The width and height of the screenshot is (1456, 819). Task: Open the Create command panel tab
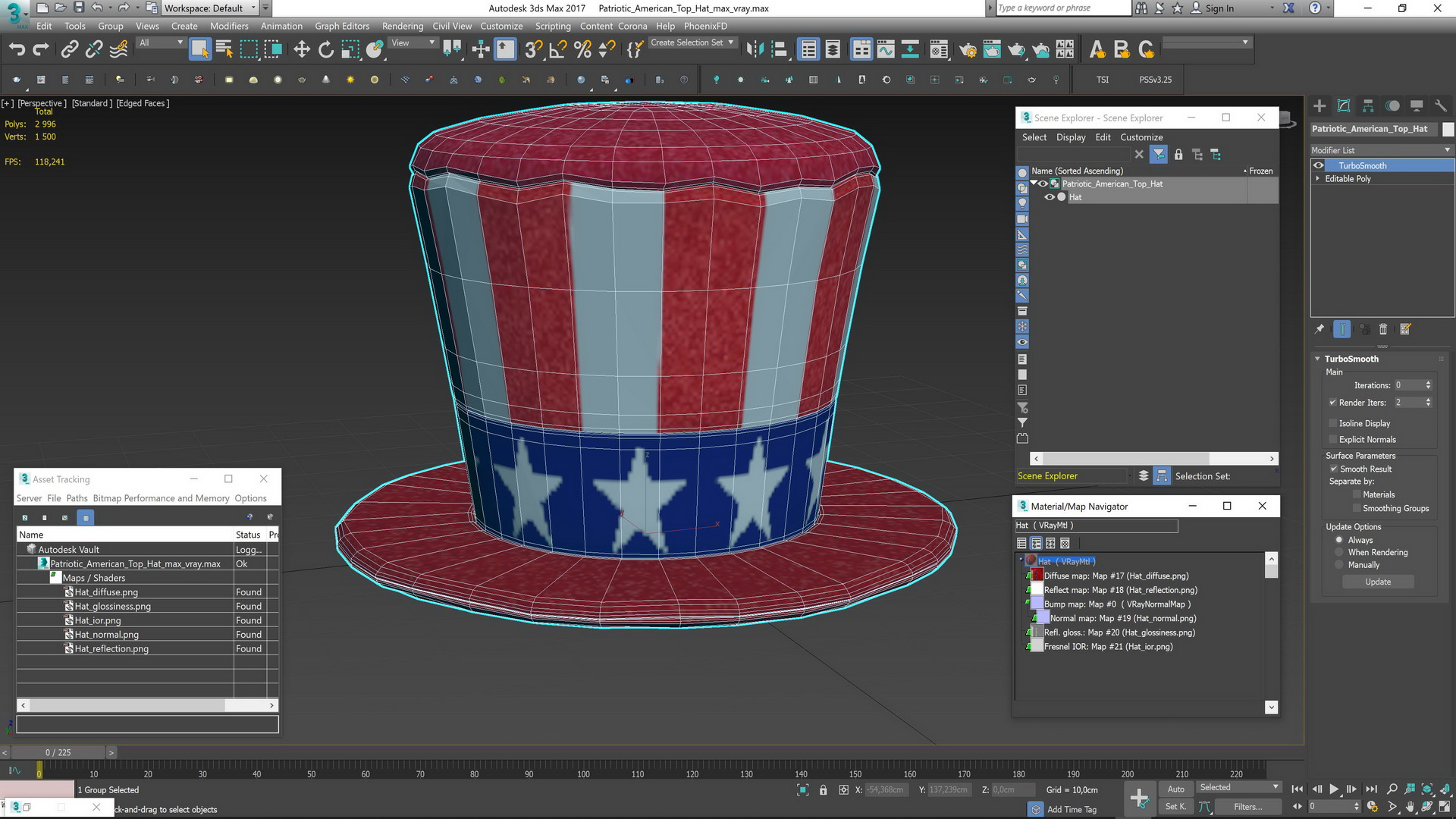[1319, 106]
